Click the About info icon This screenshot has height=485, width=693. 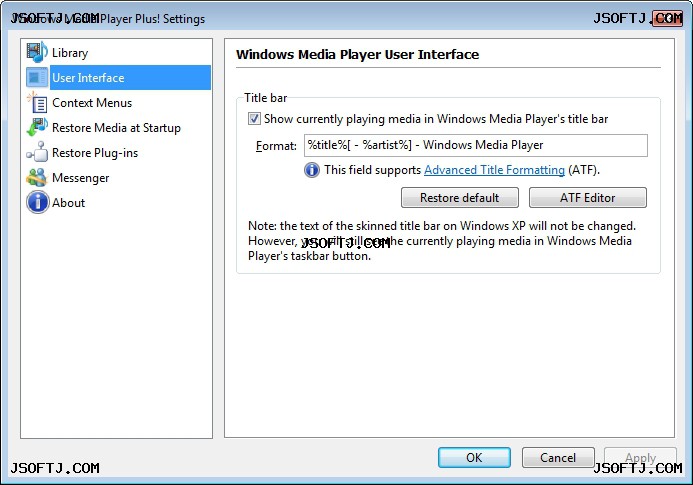point(37,202)
